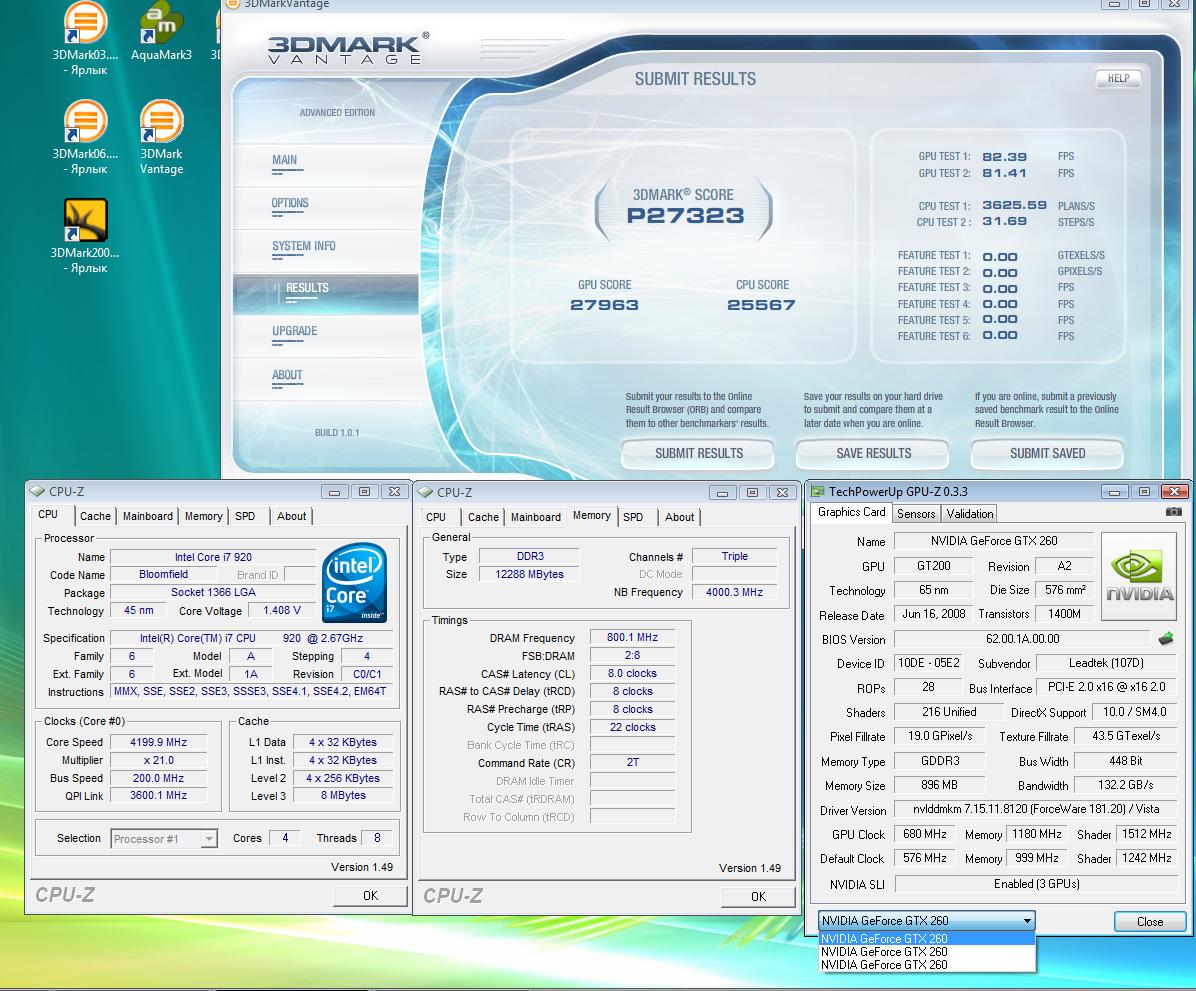The width and height of the screenshot is (1196, 991).
Task: Open the MAIN section in 3DMark Vantage
Action: [x=285, y=160]
